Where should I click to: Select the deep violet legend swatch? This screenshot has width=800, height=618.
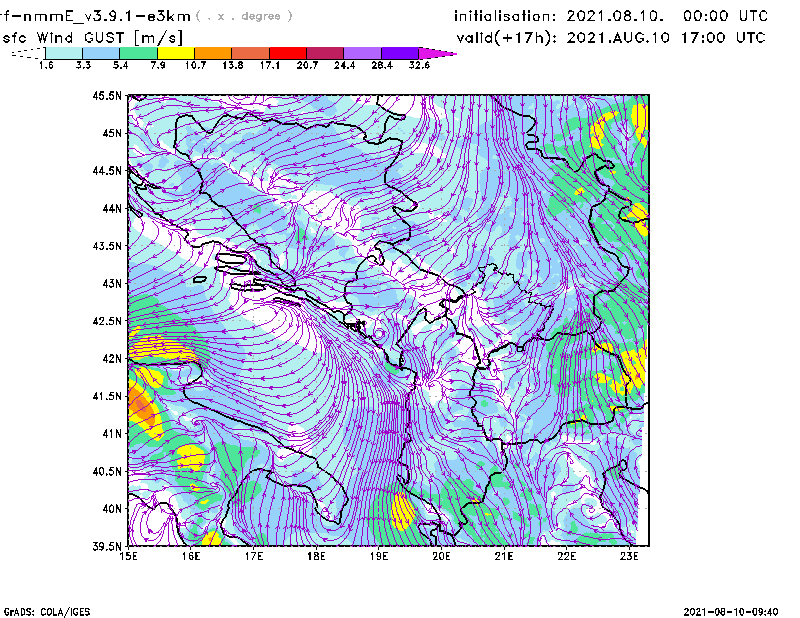[400, 53]
